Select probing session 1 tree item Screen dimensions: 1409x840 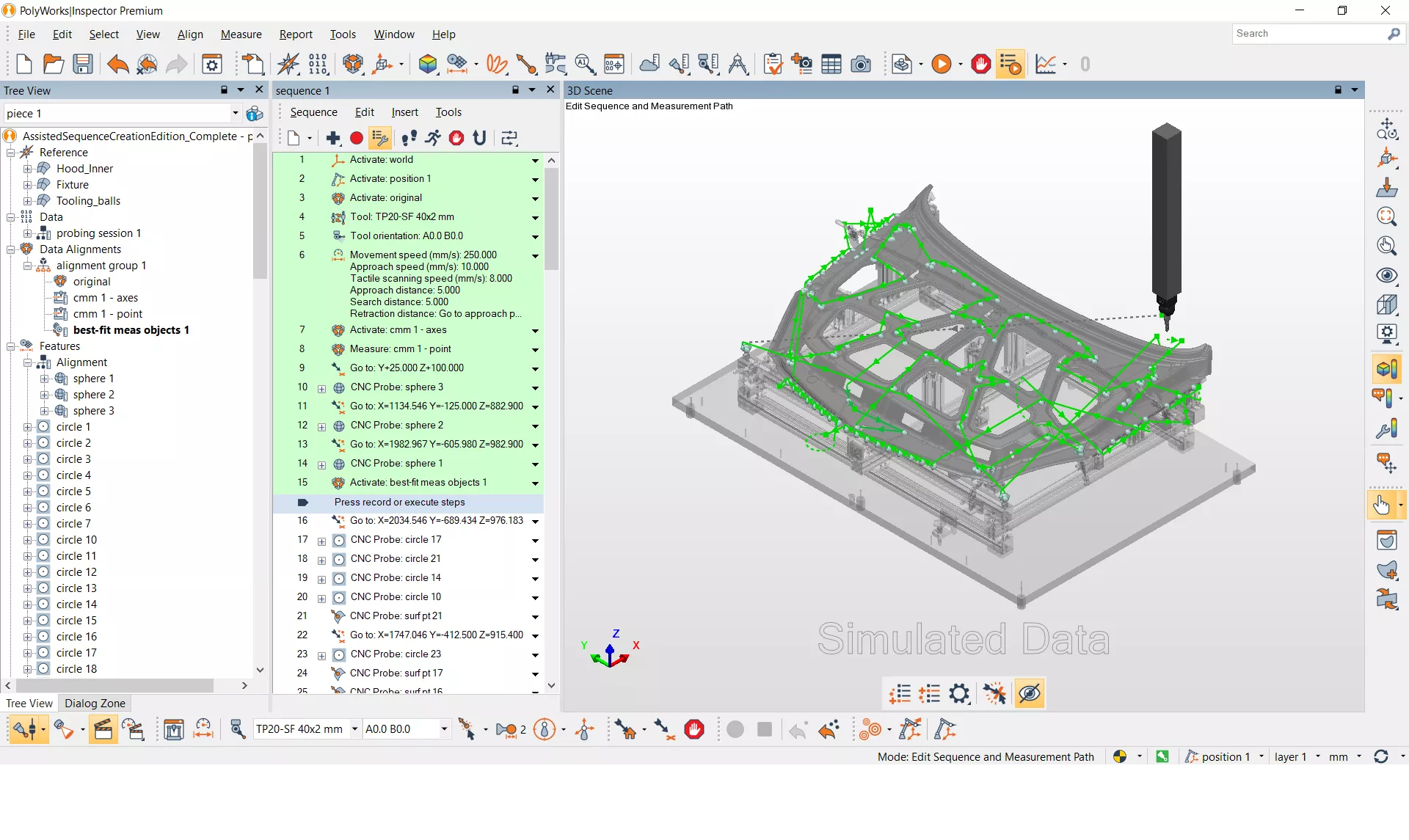point(98,233)
